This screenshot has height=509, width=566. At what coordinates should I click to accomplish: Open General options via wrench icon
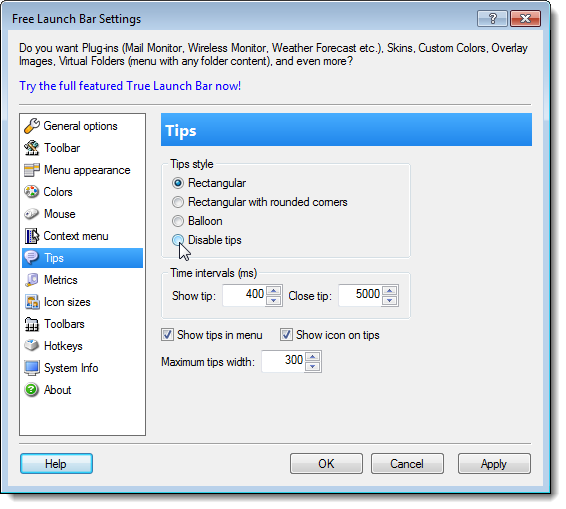click(x=32, y=126)
